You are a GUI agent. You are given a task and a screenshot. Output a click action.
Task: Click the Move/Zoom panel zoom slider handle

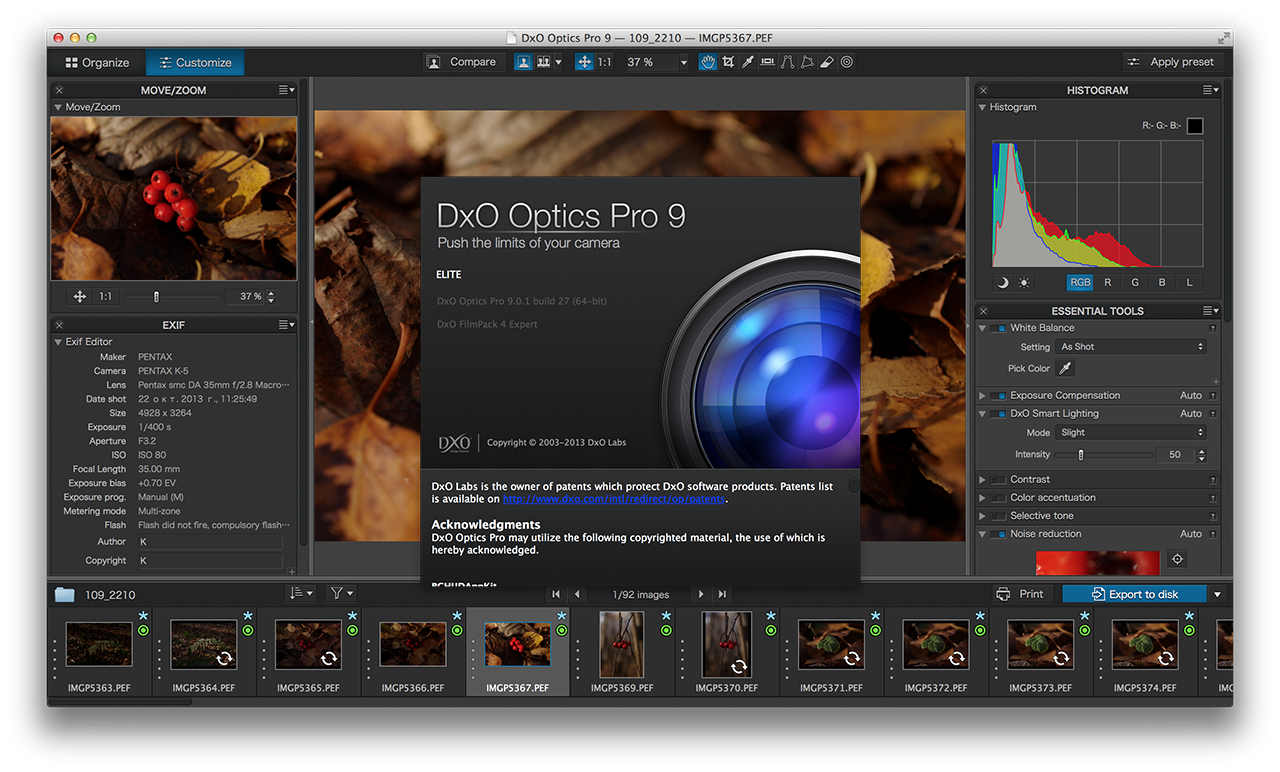click(x=156, y=297)
